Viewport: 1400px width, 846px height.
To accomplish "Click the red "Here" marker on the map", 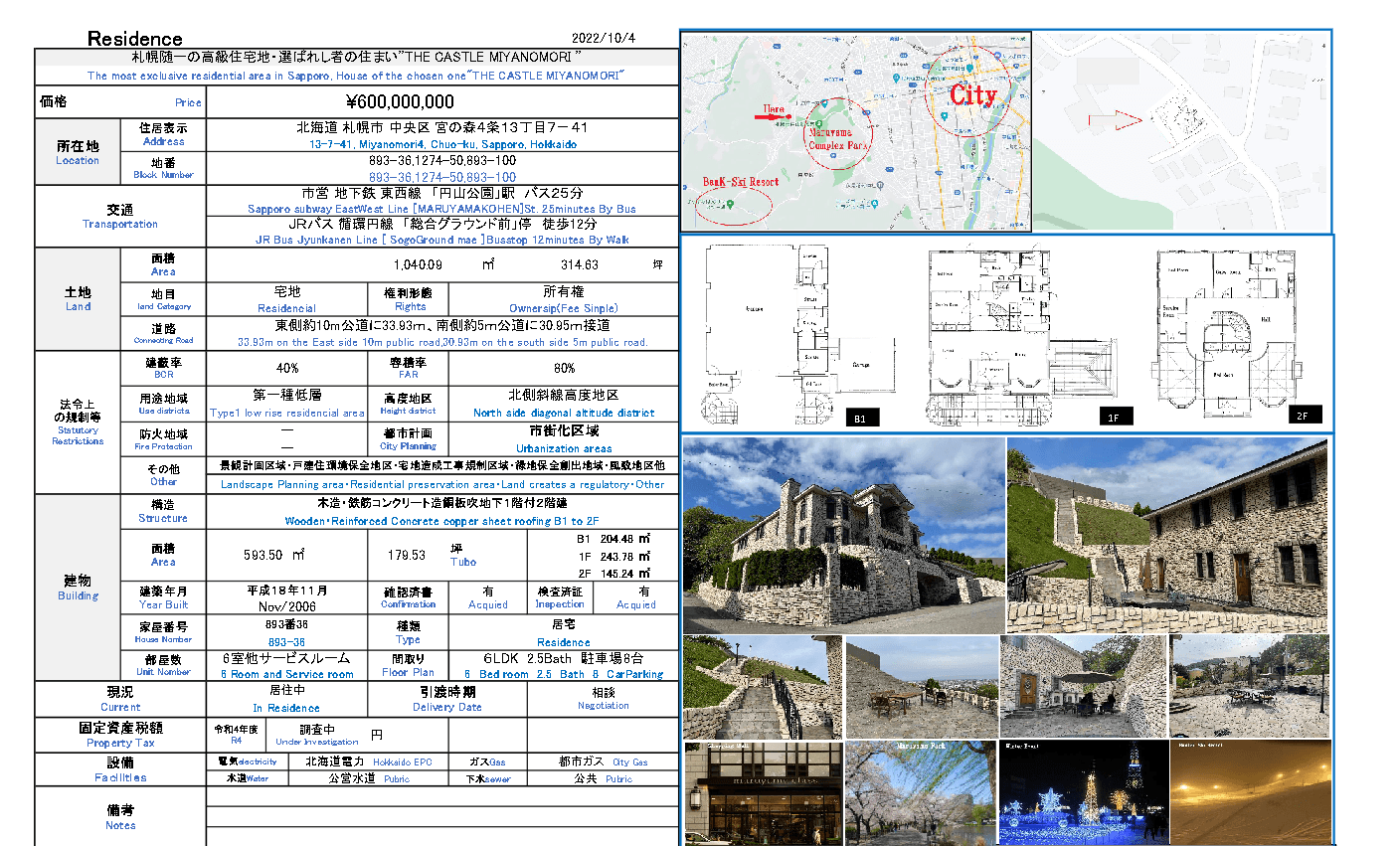I will point(774,112).
